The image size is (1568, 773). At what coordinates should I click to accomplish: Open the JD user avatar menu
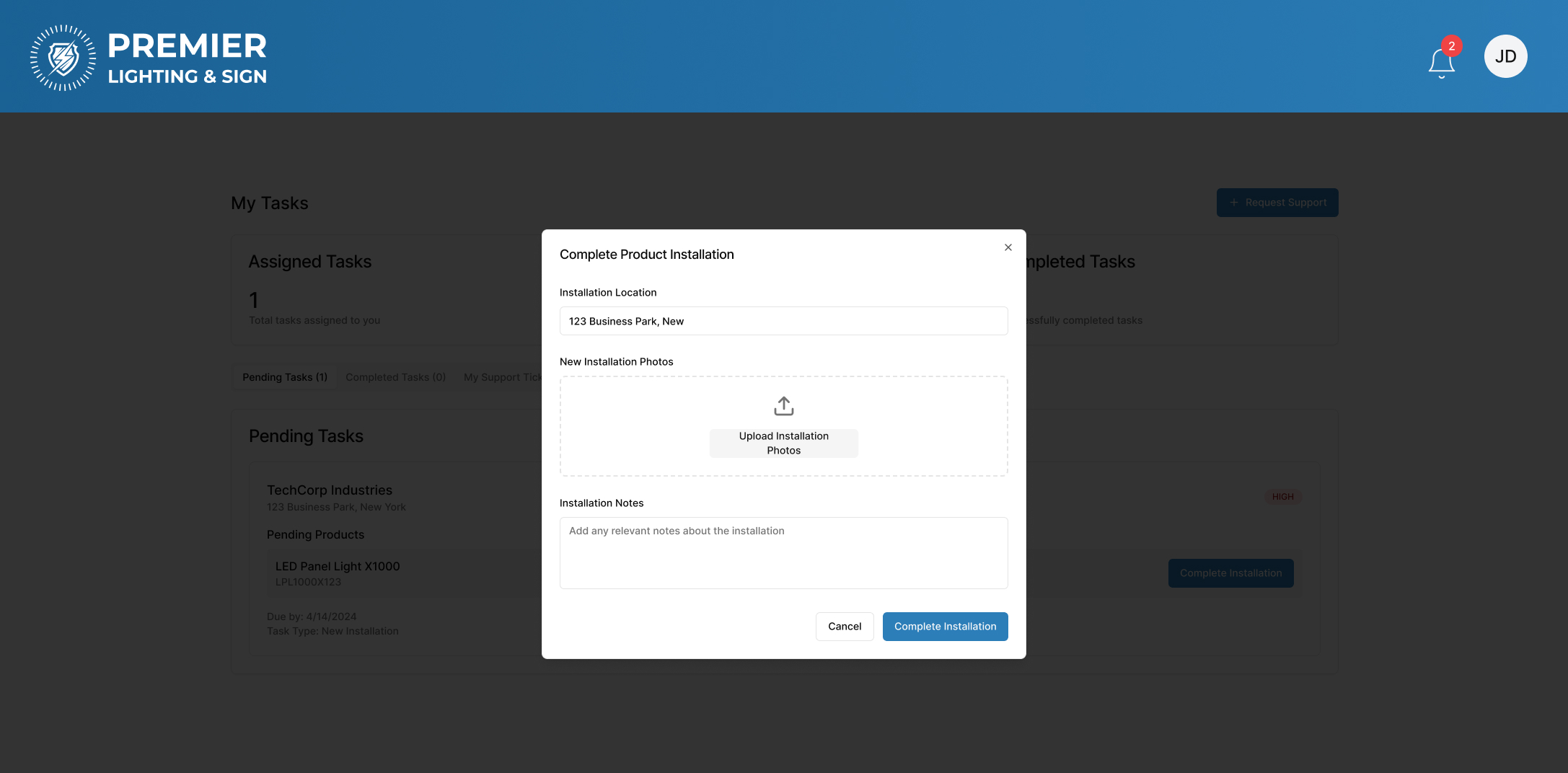coord(1505,56)
